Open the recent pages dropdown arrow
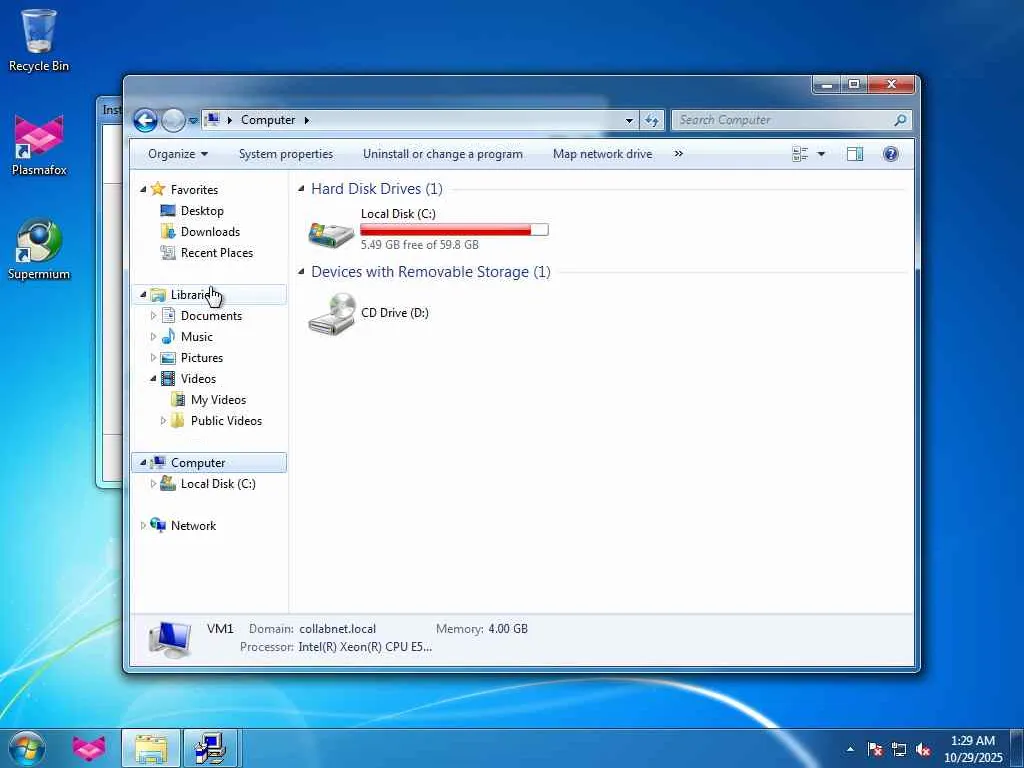Image resolution: width=1024 pixels, height=768 pixels. coord(193,121)
